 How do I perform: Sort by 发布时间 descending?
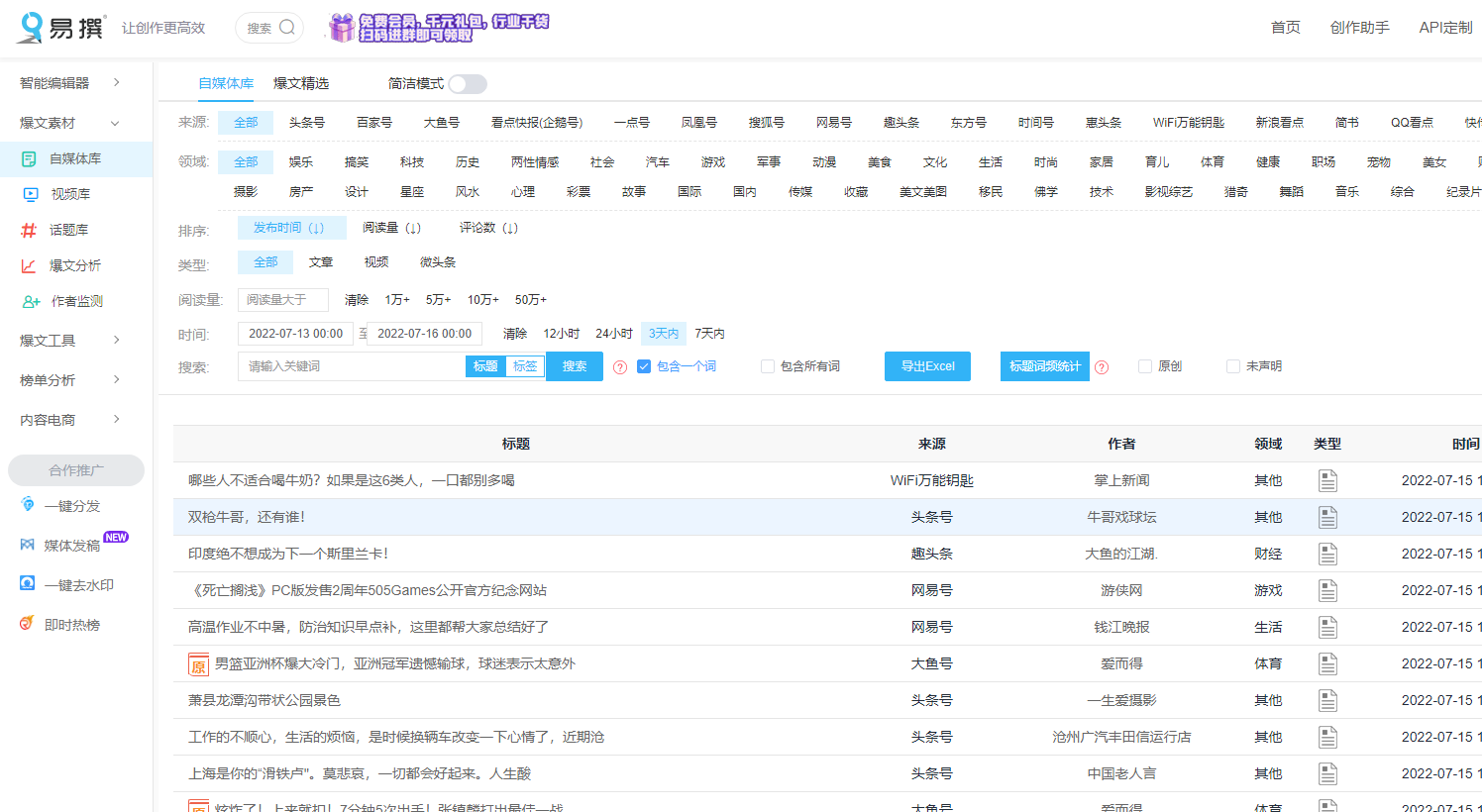[x=291, y=228]
